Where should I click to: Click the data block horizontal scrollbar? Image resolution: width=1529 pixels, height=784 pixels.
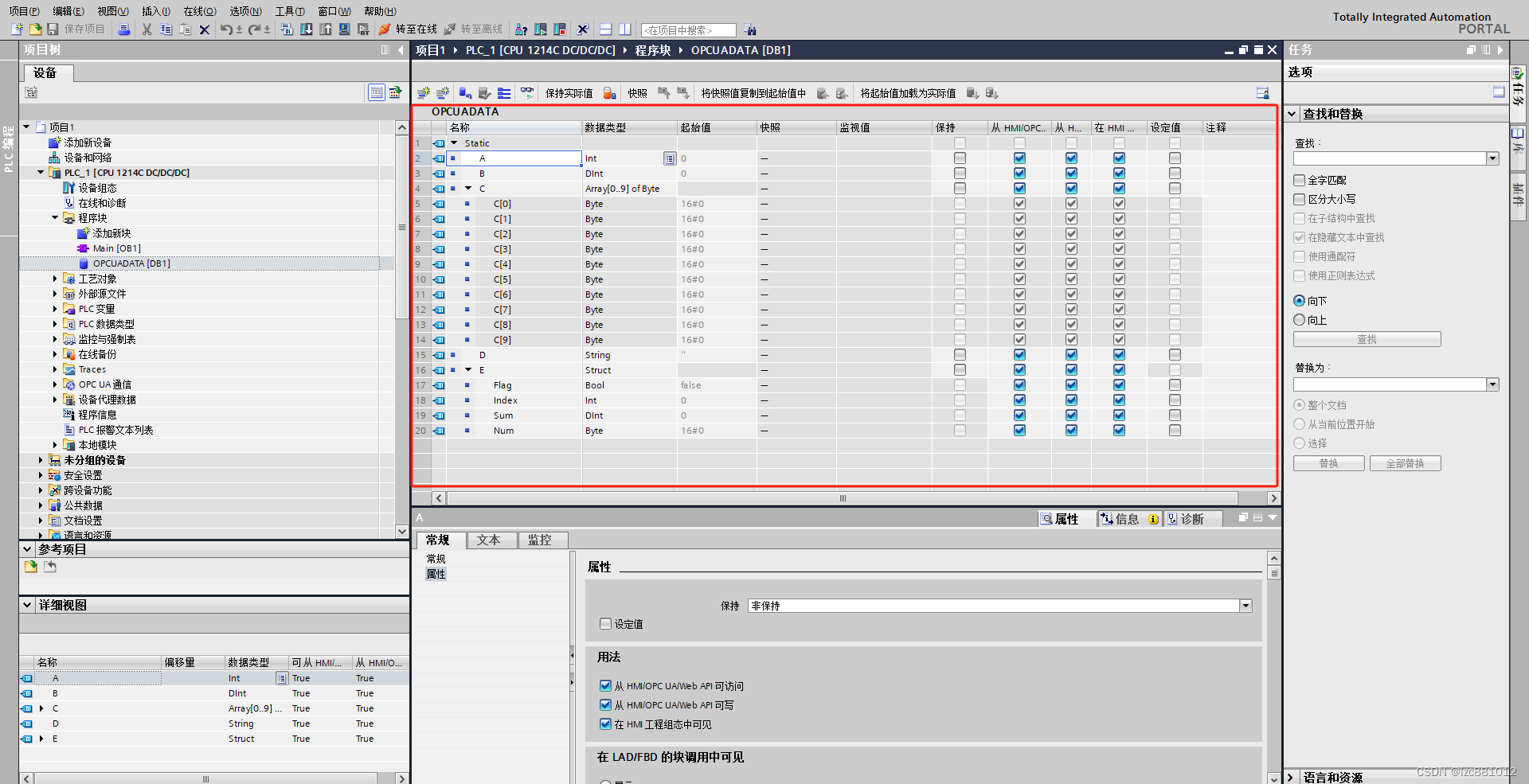[x=843, y=498]
